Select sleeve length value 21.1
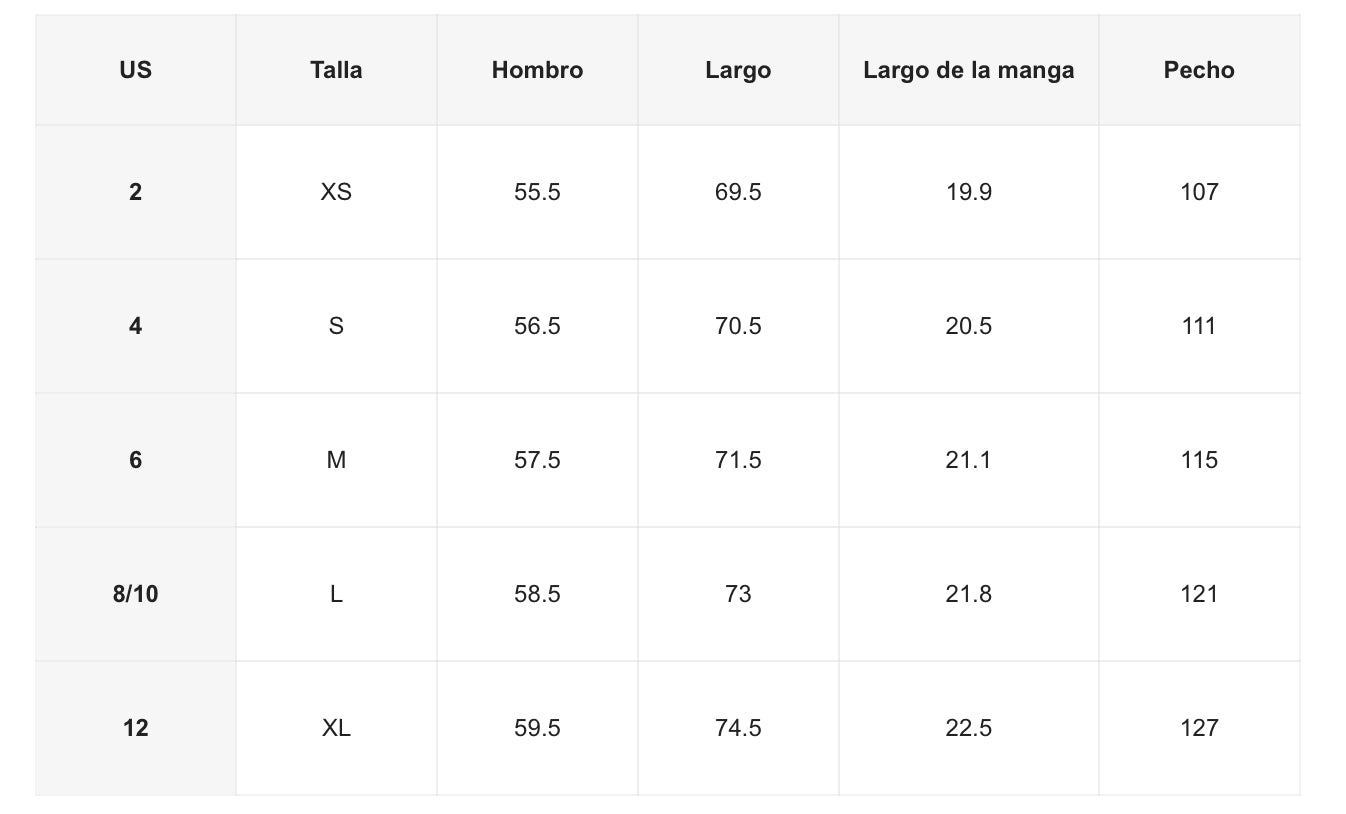This screenshot has width=1346, height=814. tap(968, 460)
